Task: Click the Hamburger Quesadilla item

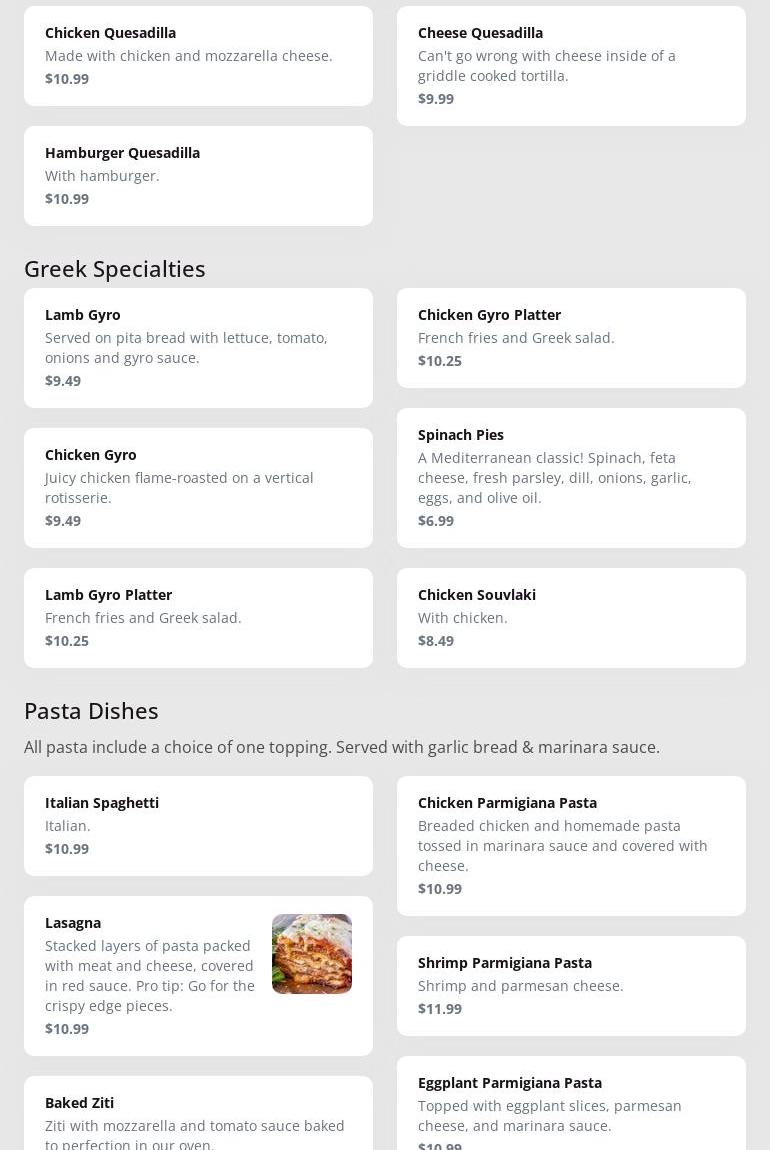Action: click(x=198, y=176)
